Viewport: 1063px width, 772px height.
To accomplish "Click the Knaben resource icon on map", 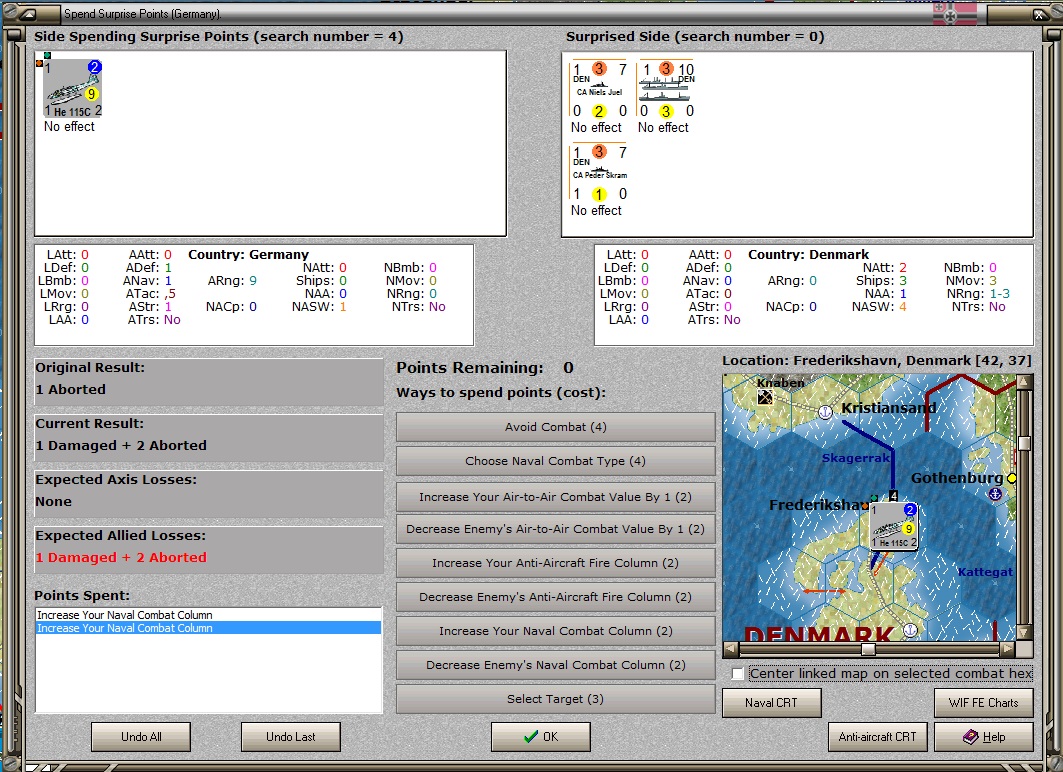I will click(x=765, y=397).
